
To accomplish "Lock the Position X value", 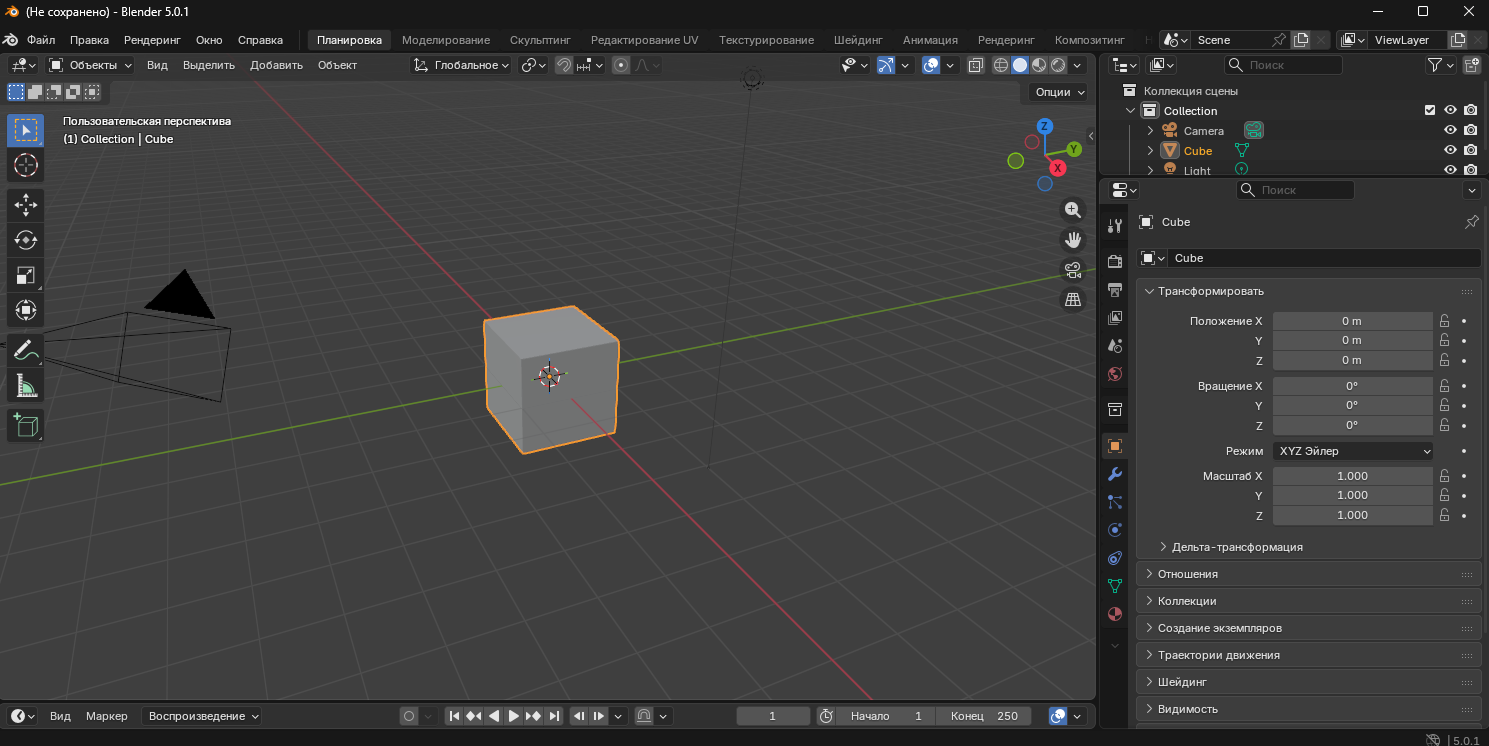I will 1444,321.
